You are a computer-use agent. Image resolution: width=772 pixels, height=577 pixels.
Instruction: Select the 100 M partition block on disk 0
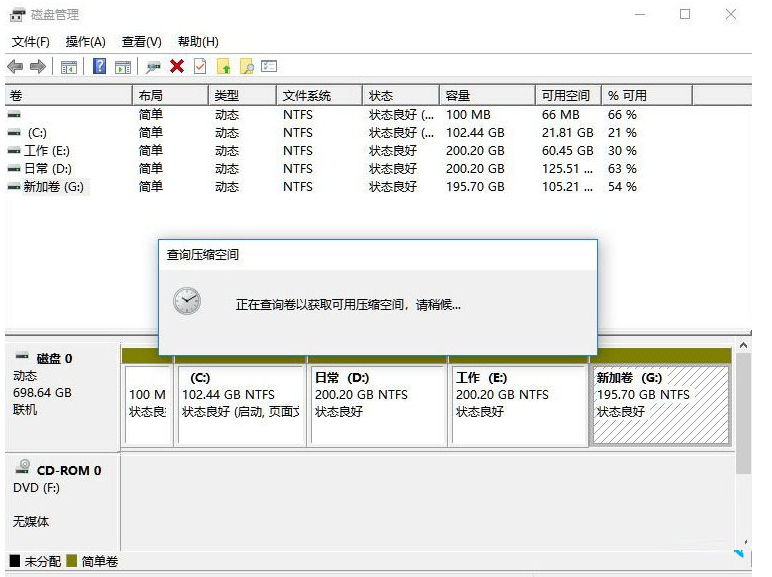click(x=148, y=405)
